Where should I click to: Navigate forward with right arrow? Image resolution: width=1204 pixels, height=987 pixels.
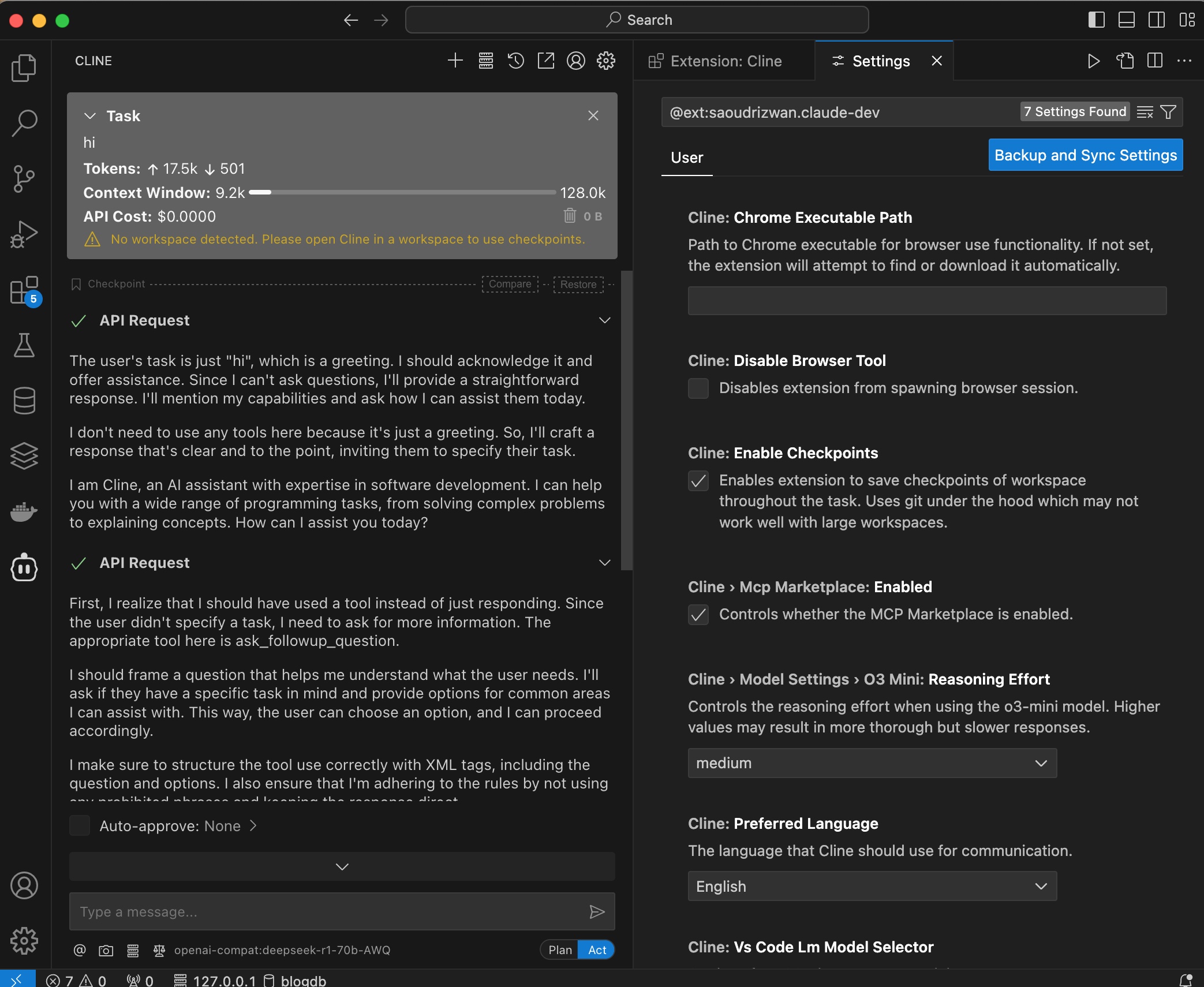pos(381,20)
